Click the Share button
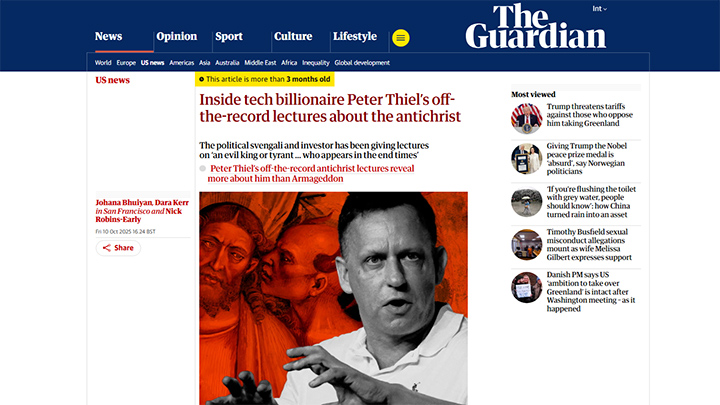Viewport: 720px width, 405px height. coord(118,247)
